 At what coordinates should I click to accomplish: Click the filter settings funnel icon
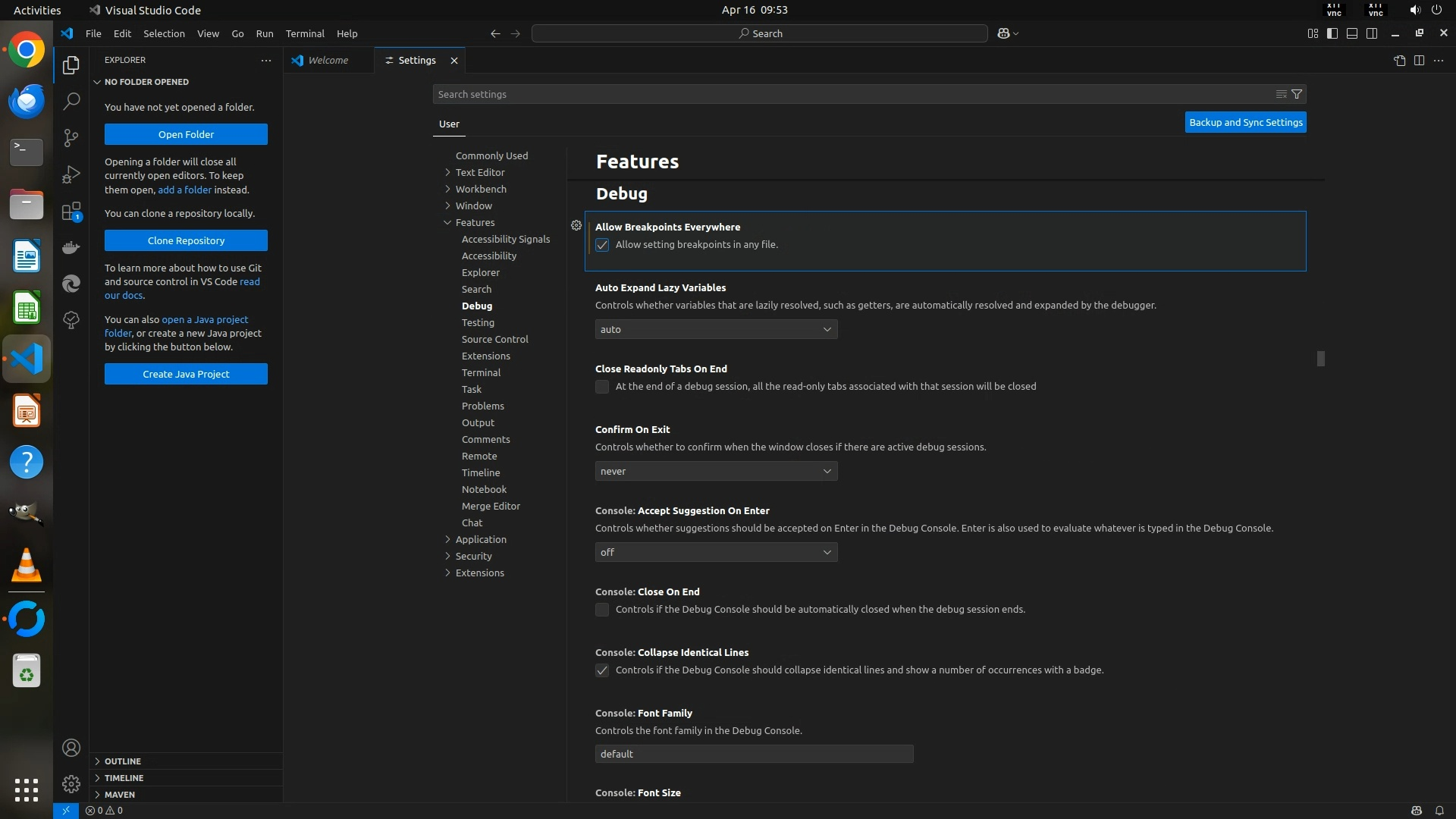(x=1297, y=94)
